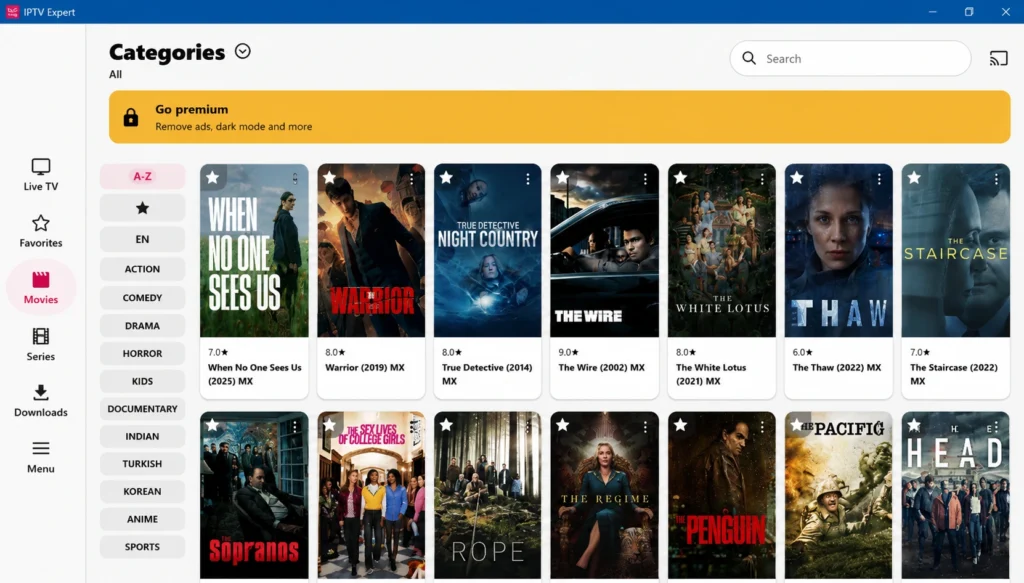Click The White Lotus (2021) MX title

click(711, 374)
